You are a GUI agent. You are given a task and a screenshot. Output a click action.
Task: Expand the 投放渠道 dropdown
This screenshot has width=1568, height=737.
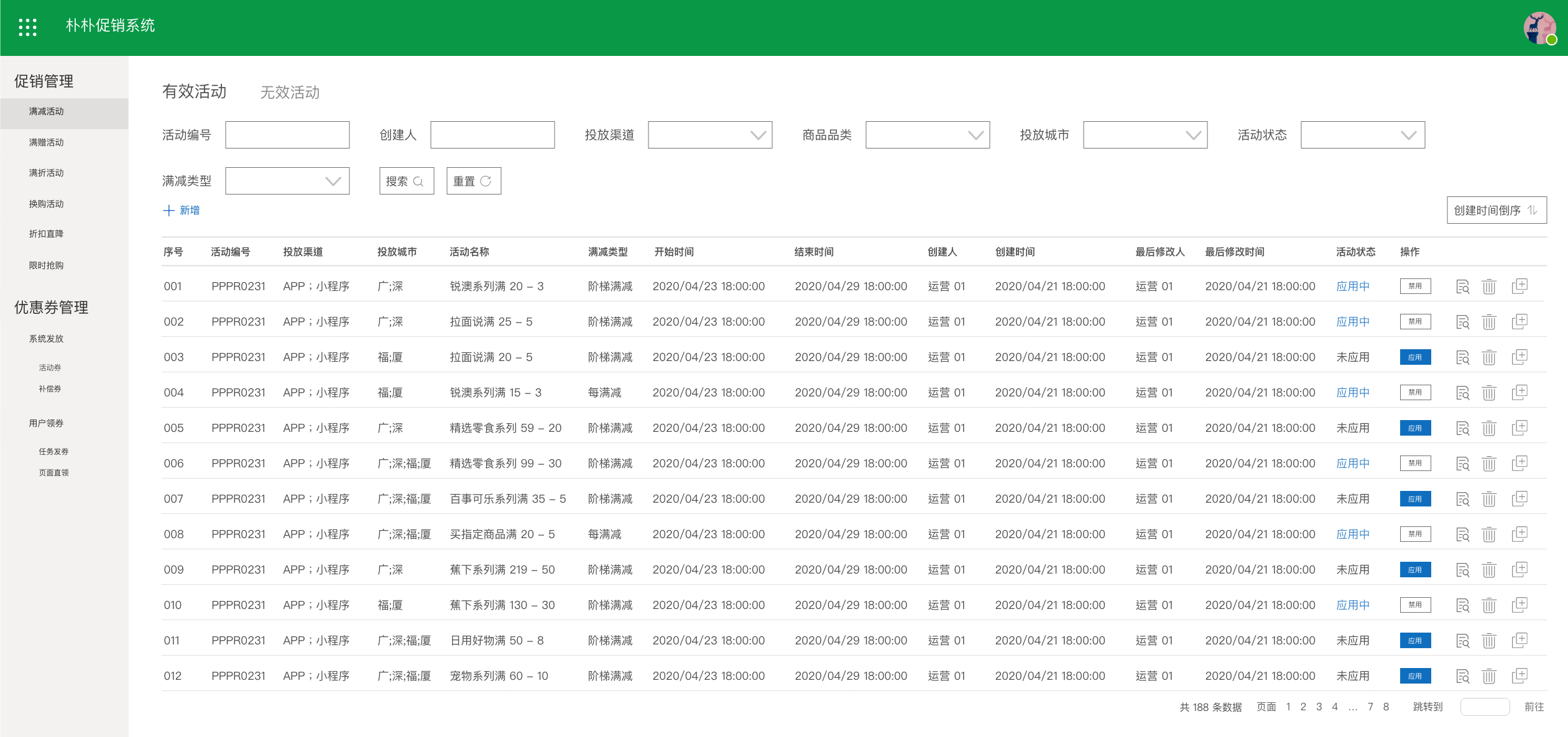click(709, 135)
